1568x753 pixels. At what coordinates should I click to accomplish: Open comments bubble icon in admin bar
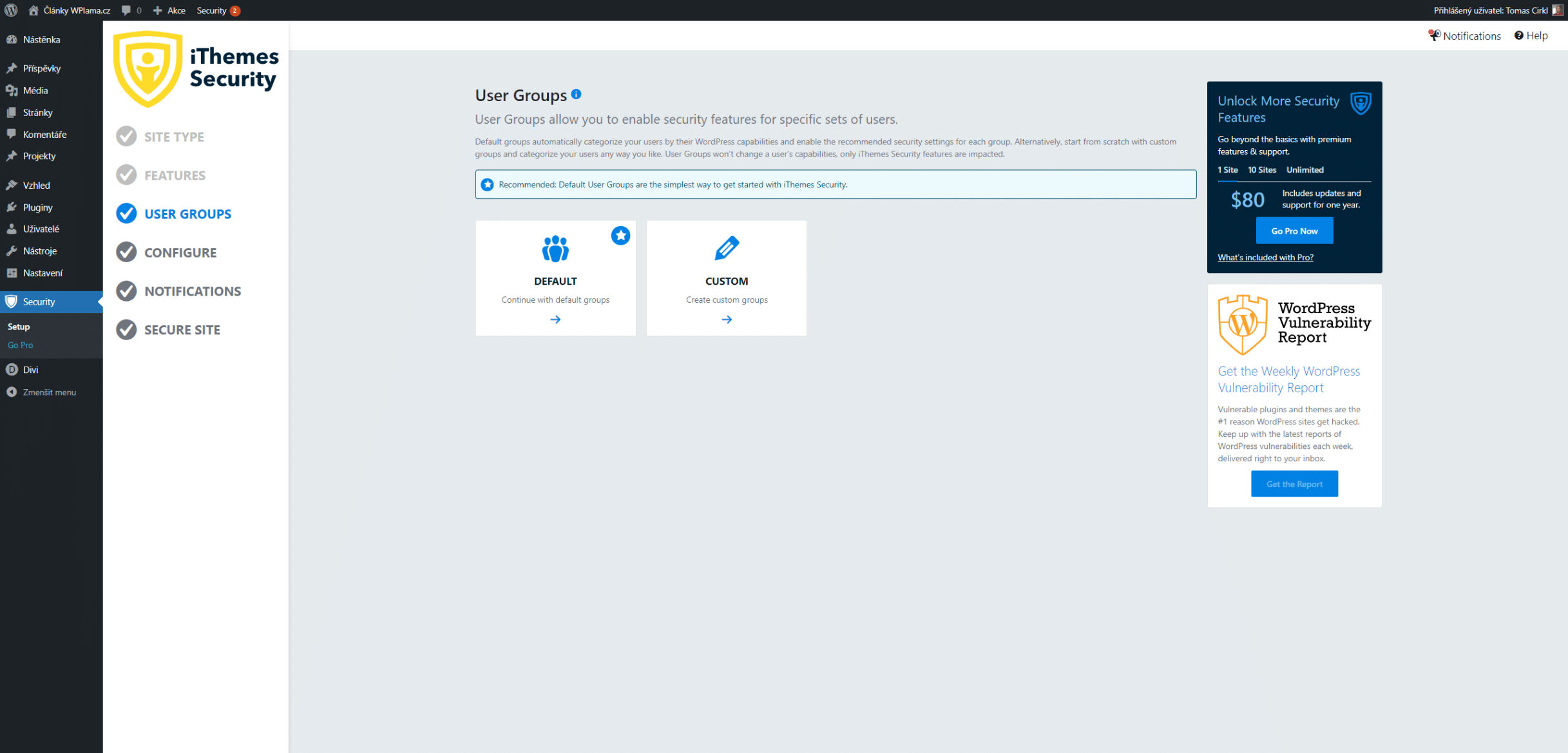(x=126, y=10)
